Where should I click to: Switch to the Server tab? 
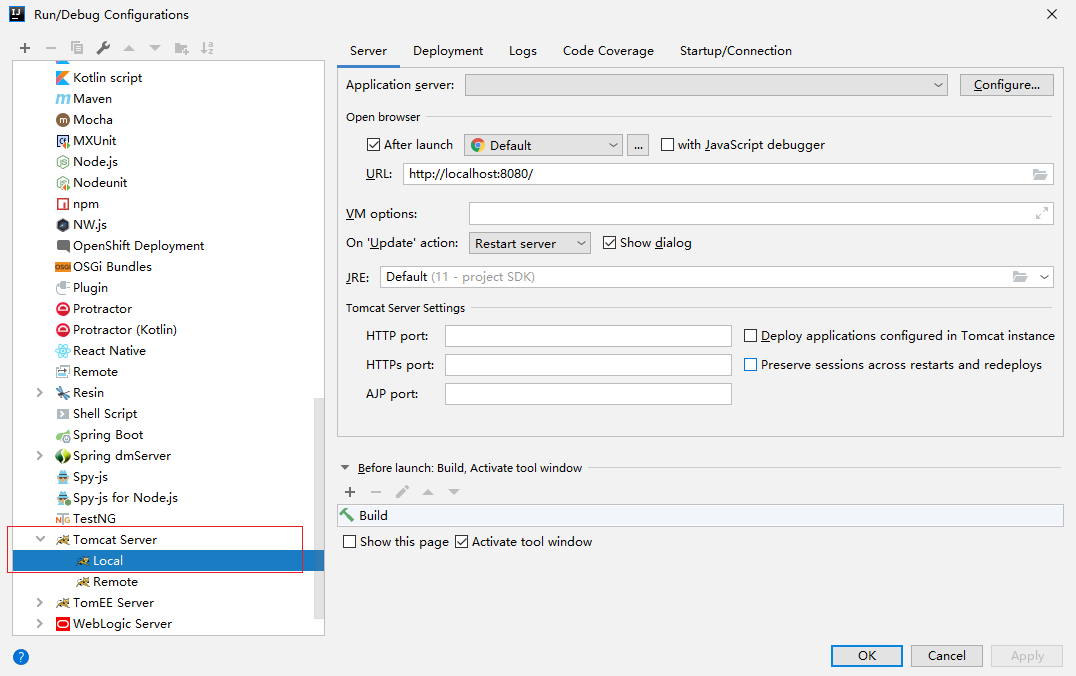(369, 51)
